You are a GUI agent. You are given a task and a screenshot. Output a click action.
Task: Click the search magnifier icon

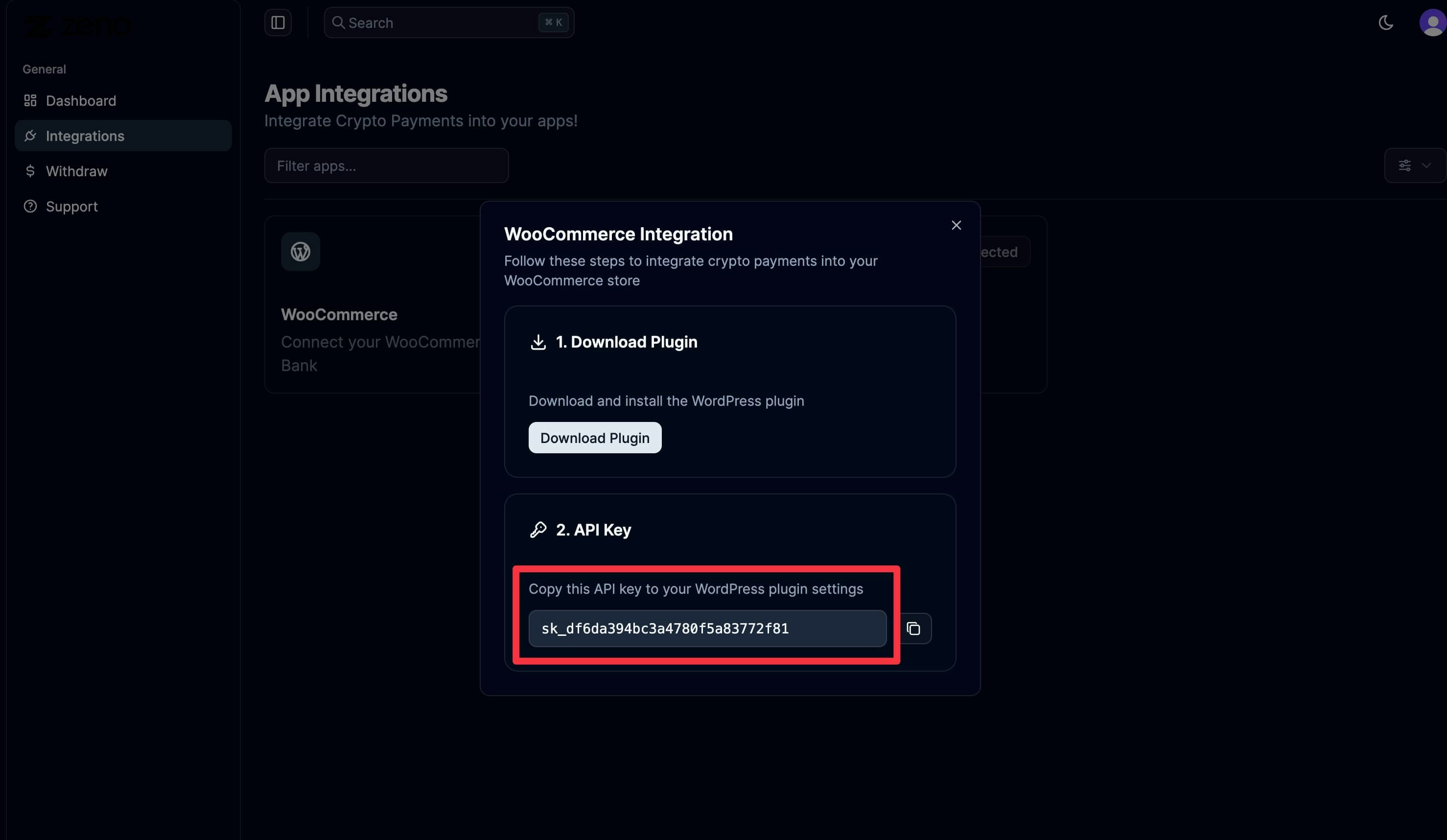(x=339, y=23)
